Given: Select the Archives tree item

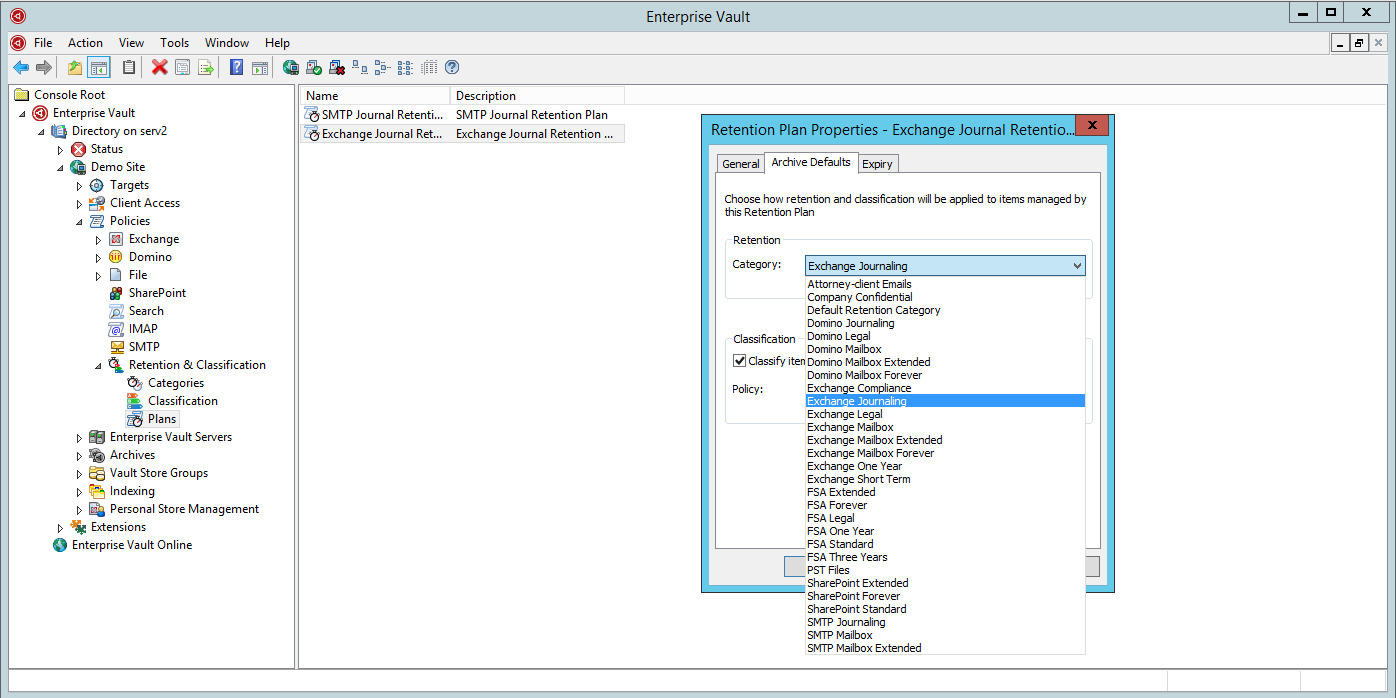Looking at the screenshot, I should click(x=132, y=455).
